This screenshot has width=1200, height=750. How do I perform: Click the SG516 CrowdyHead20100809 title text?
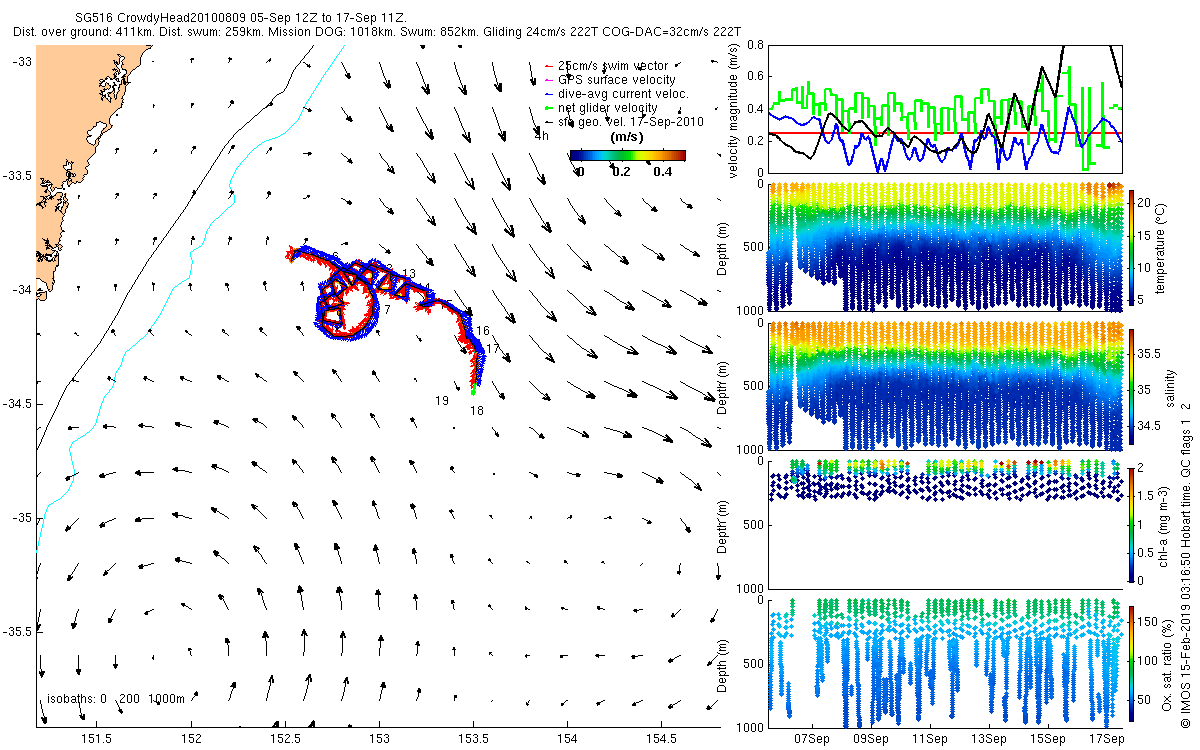(241, 18)
